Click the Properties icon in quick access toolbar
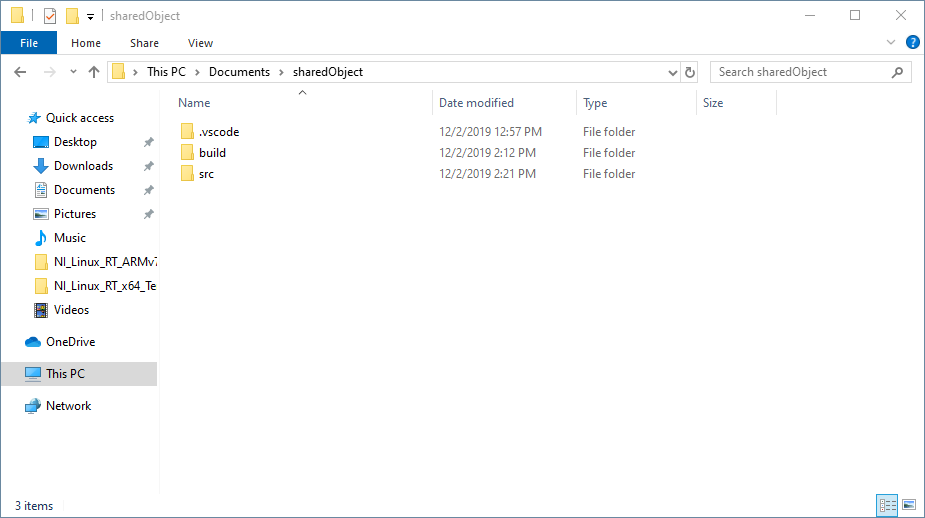925x518 pixels. coord(50,16)
